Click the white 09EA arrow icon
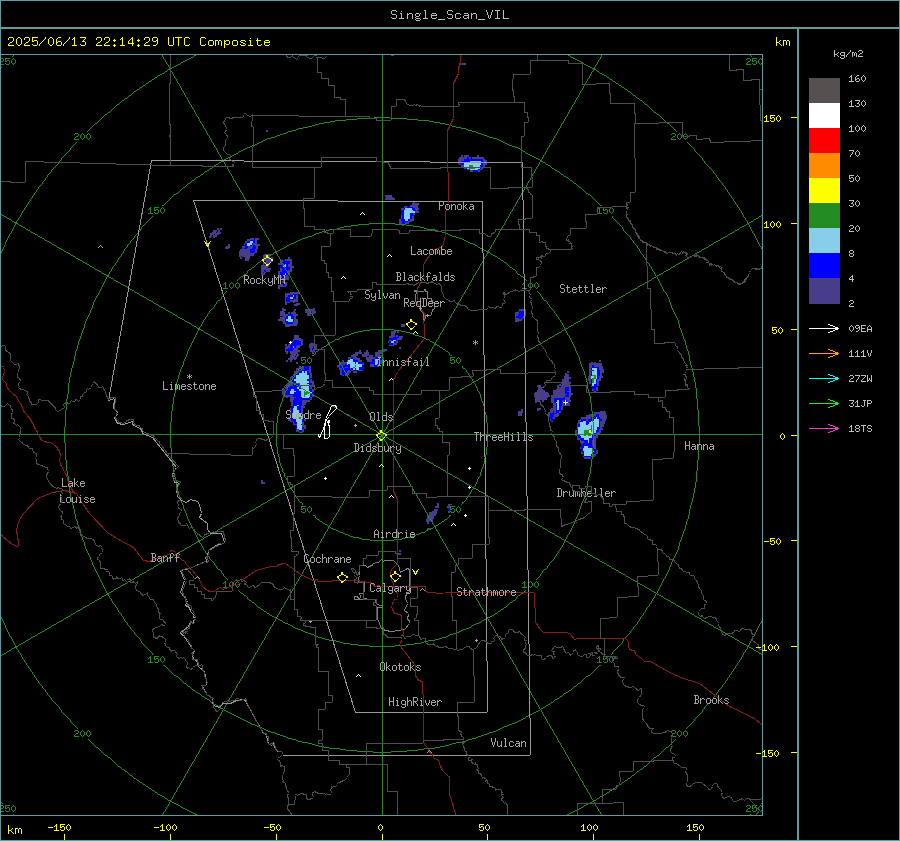Screen dimensions: 900x841 (x=824, y=328)
